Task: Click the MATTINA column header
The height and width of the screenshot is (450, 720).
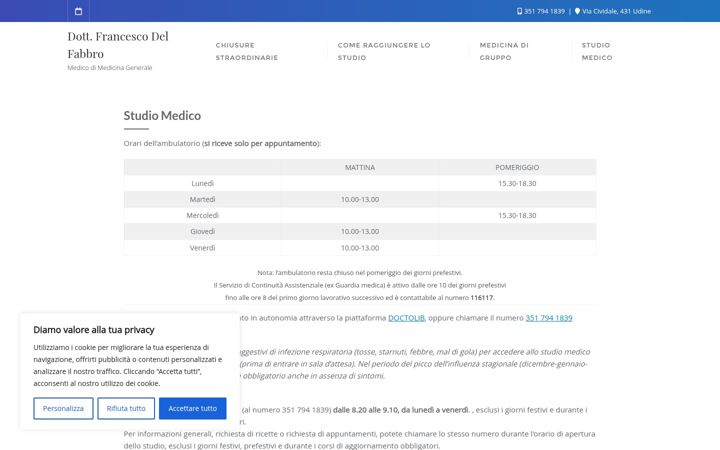Action: point(360,168)
